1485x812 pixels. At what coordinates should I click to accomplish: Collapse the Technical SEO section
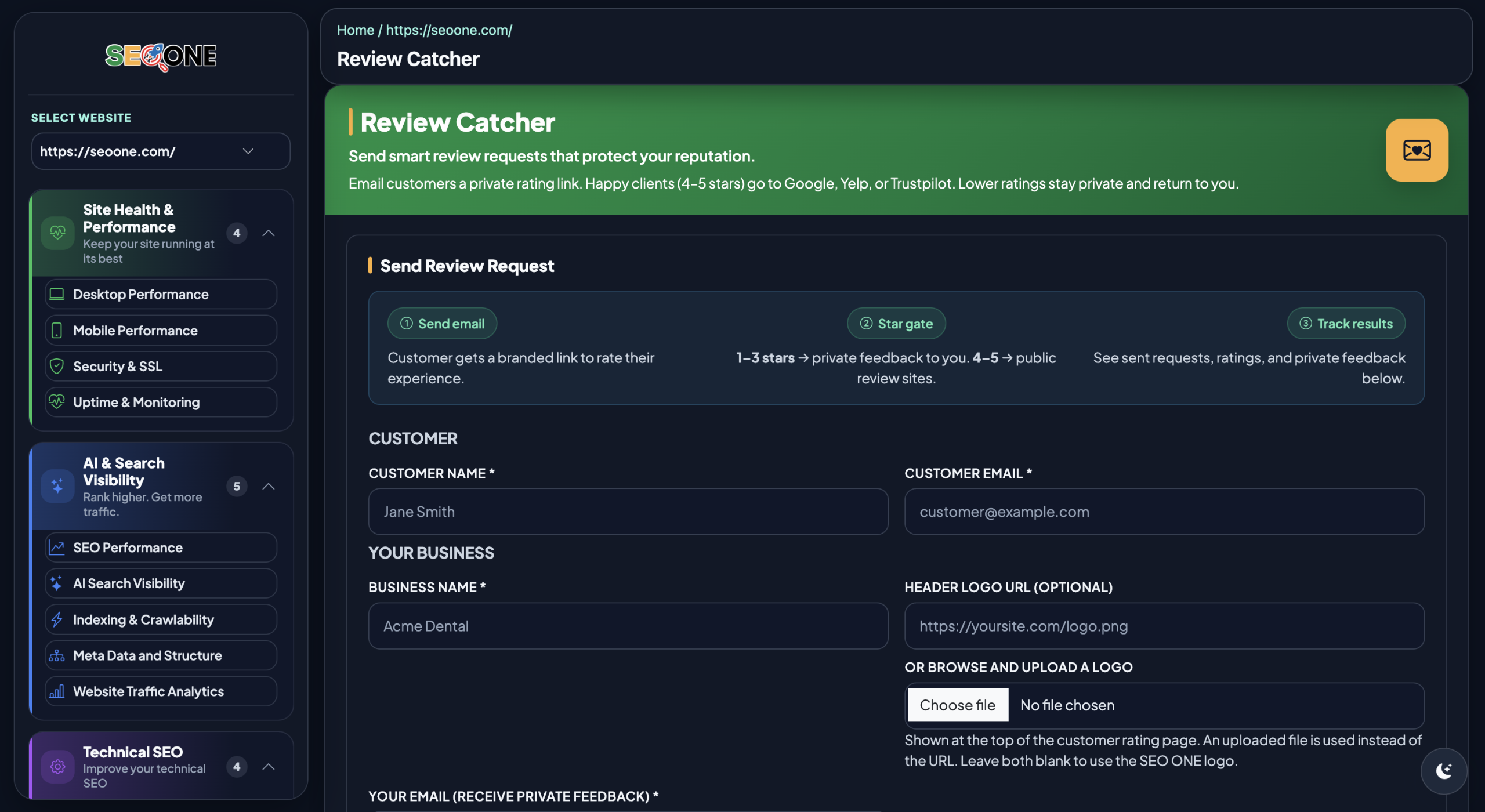268,767
